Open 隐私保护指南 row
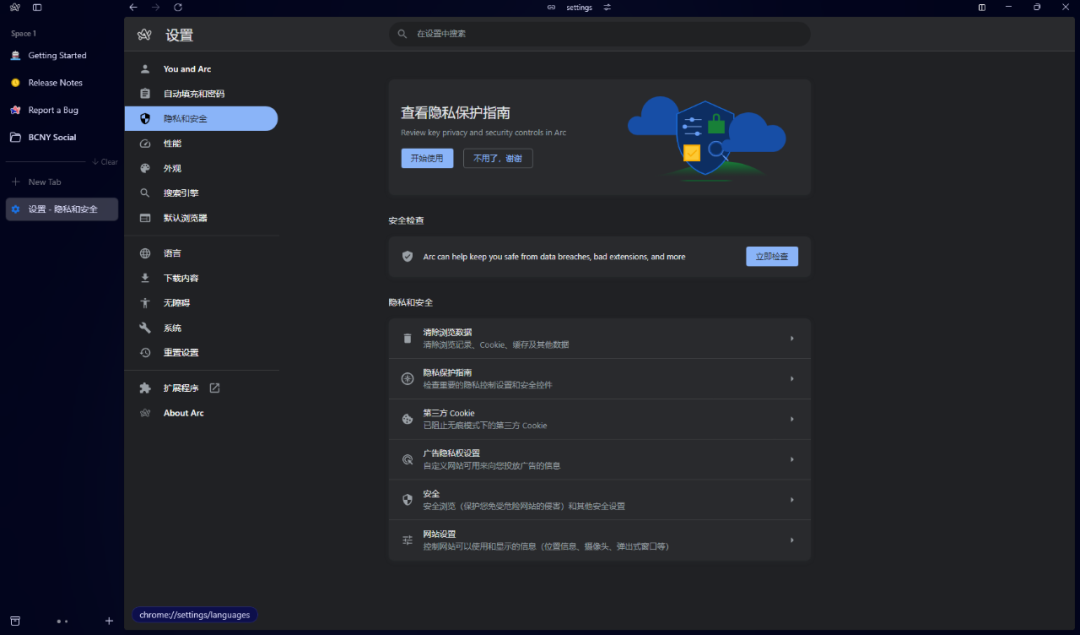 point(599,379)
